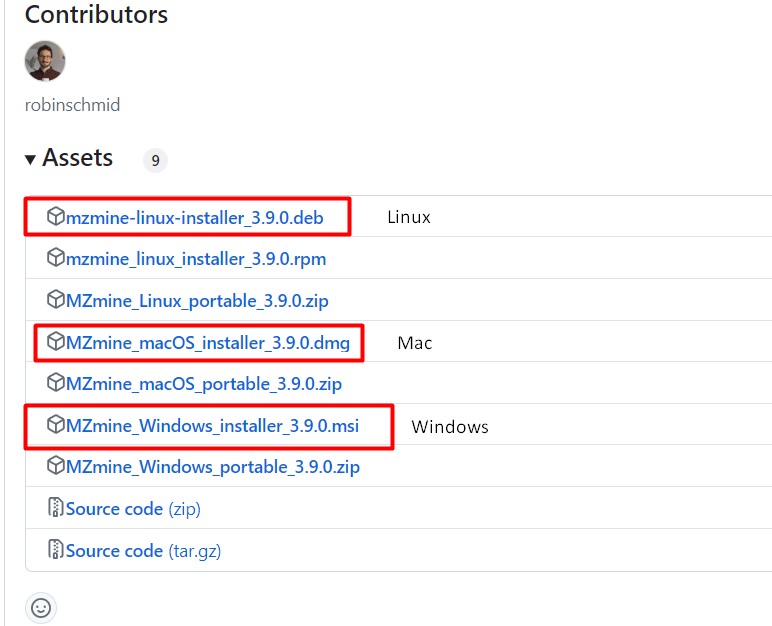Download MZmine_Windows_installer_3.9.0.msi
Image resolution: width=772 pixels, height=626 pixels.
coord(212,426)
